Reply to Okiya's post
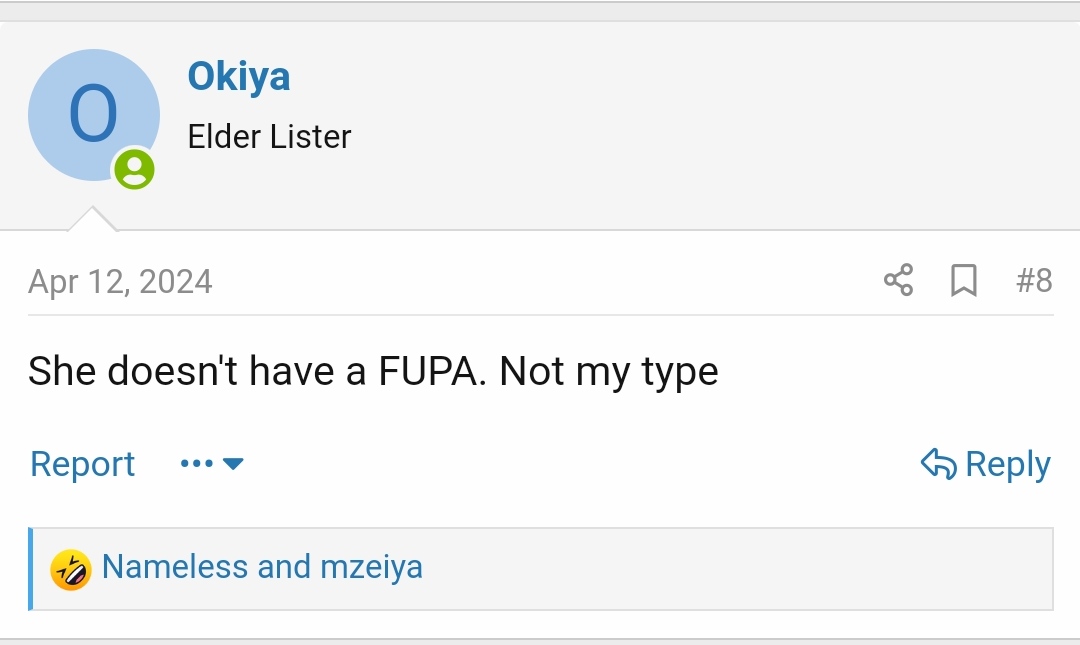Image resolution: width=1080 pixels, height=645 pixels. point(986,464)
